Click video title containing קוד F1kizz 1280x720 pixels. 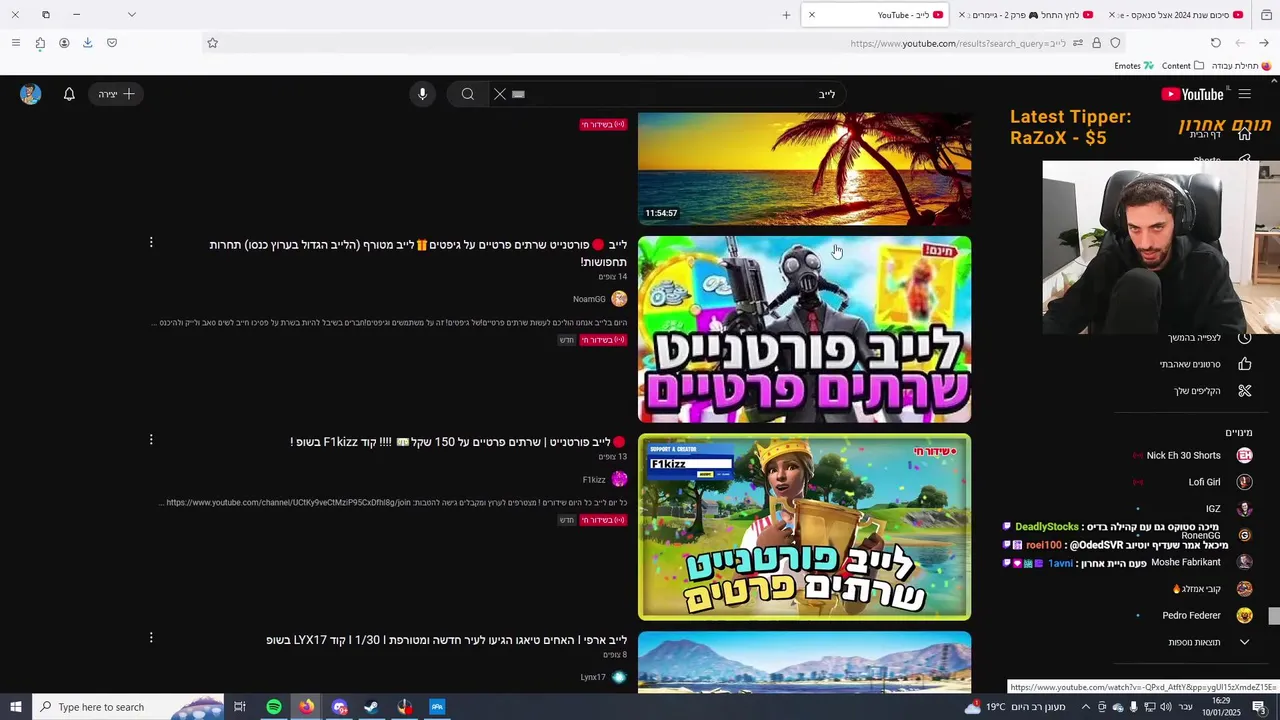459,442
